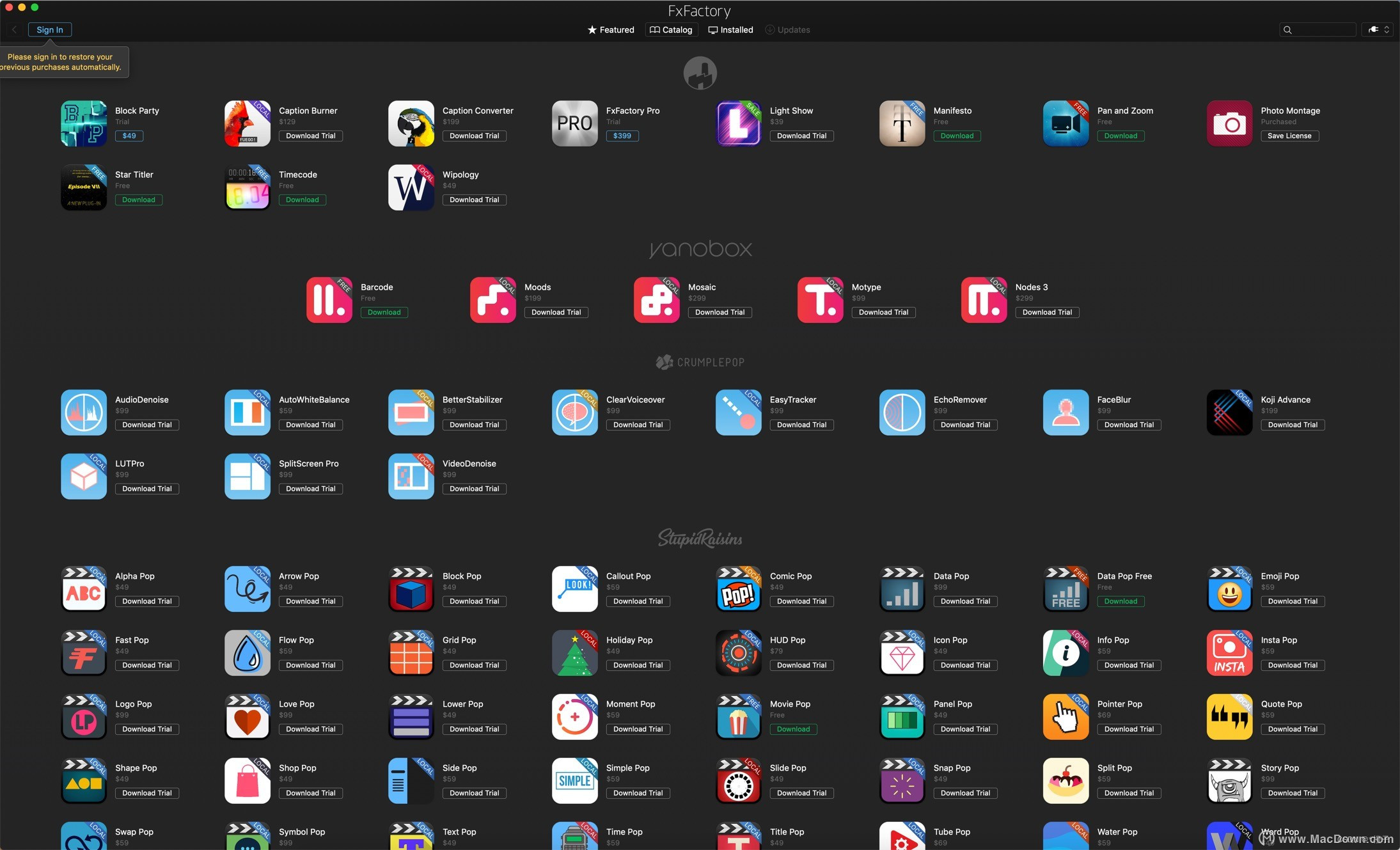Select the Alpha Pop ABC icon

(x=84, y=589)
